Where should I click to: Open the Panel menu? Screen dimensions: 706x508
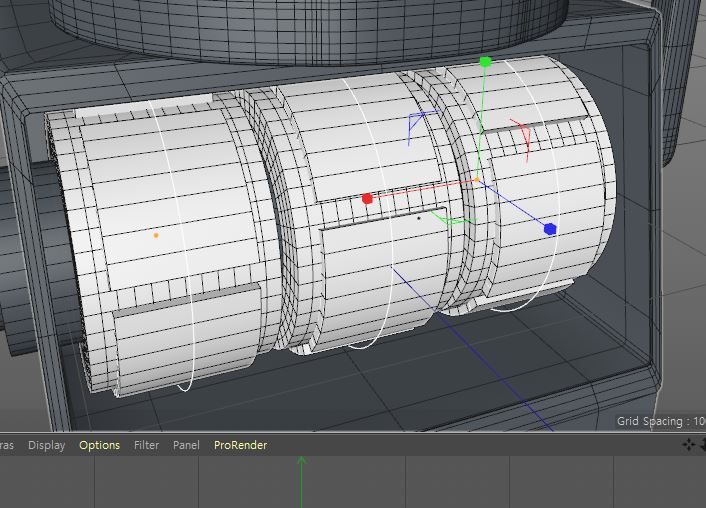coord(186,445)
